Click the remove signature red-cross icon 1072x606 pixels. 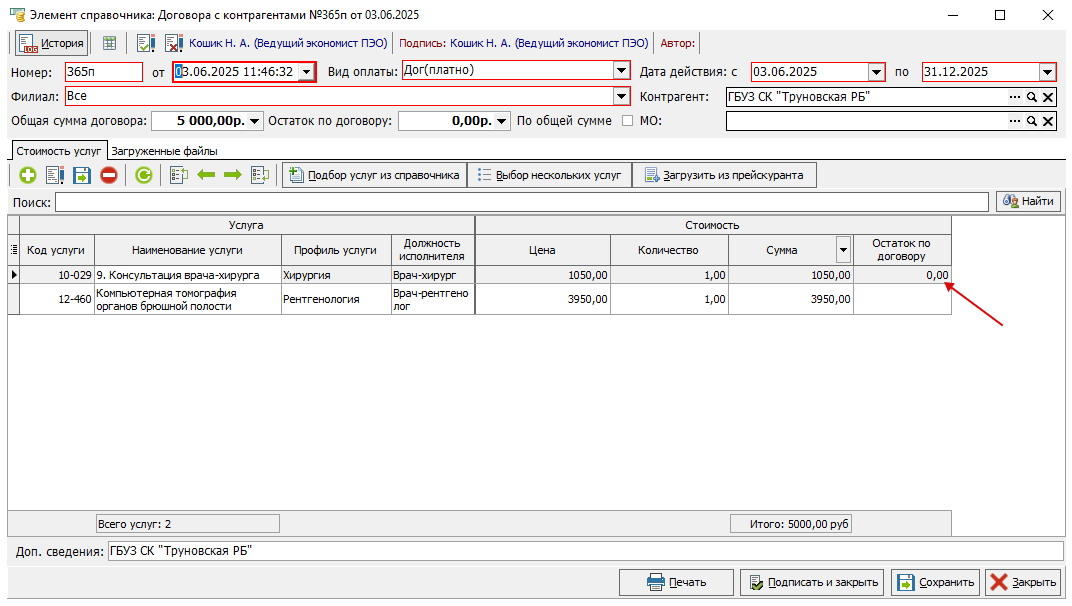174,43
